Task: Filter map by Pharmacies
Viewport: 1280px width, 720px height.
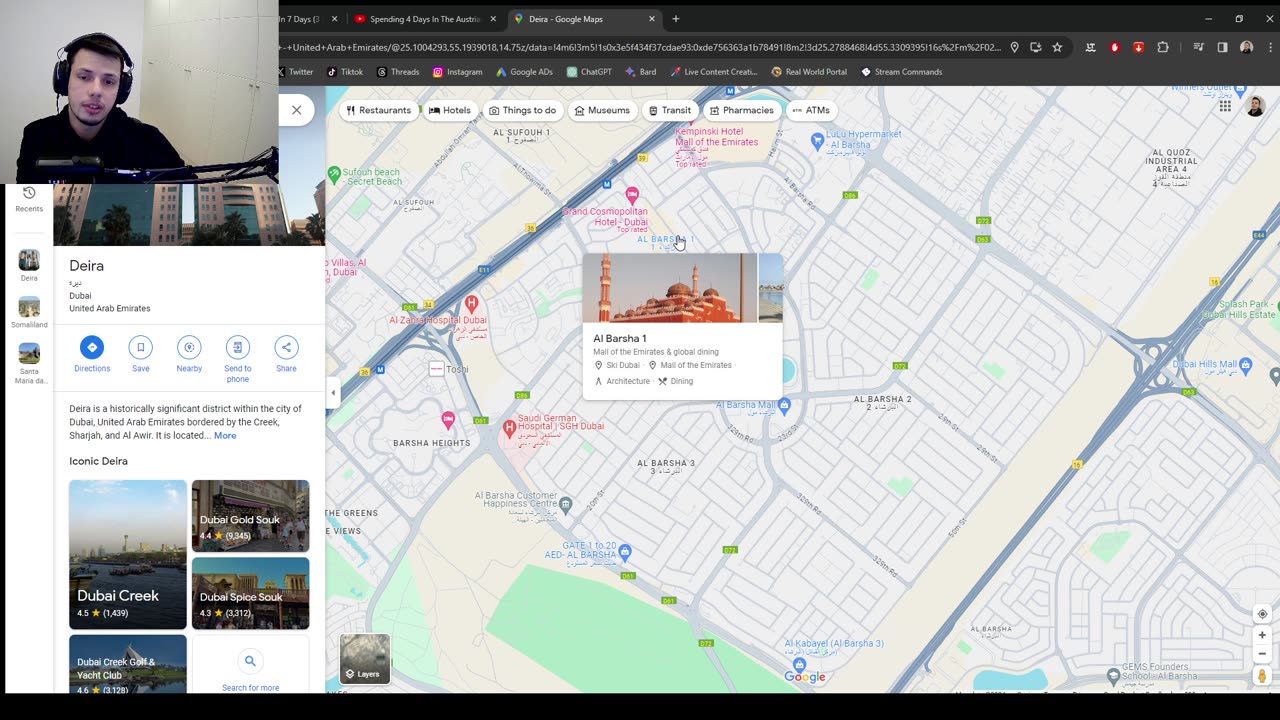Action: tap(741, 110)
